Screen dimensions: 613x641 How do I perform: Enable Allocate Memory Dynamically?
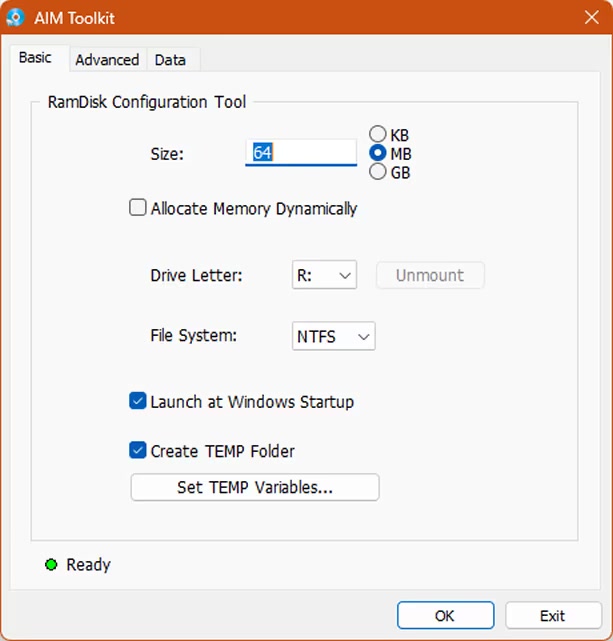point(138,209)
